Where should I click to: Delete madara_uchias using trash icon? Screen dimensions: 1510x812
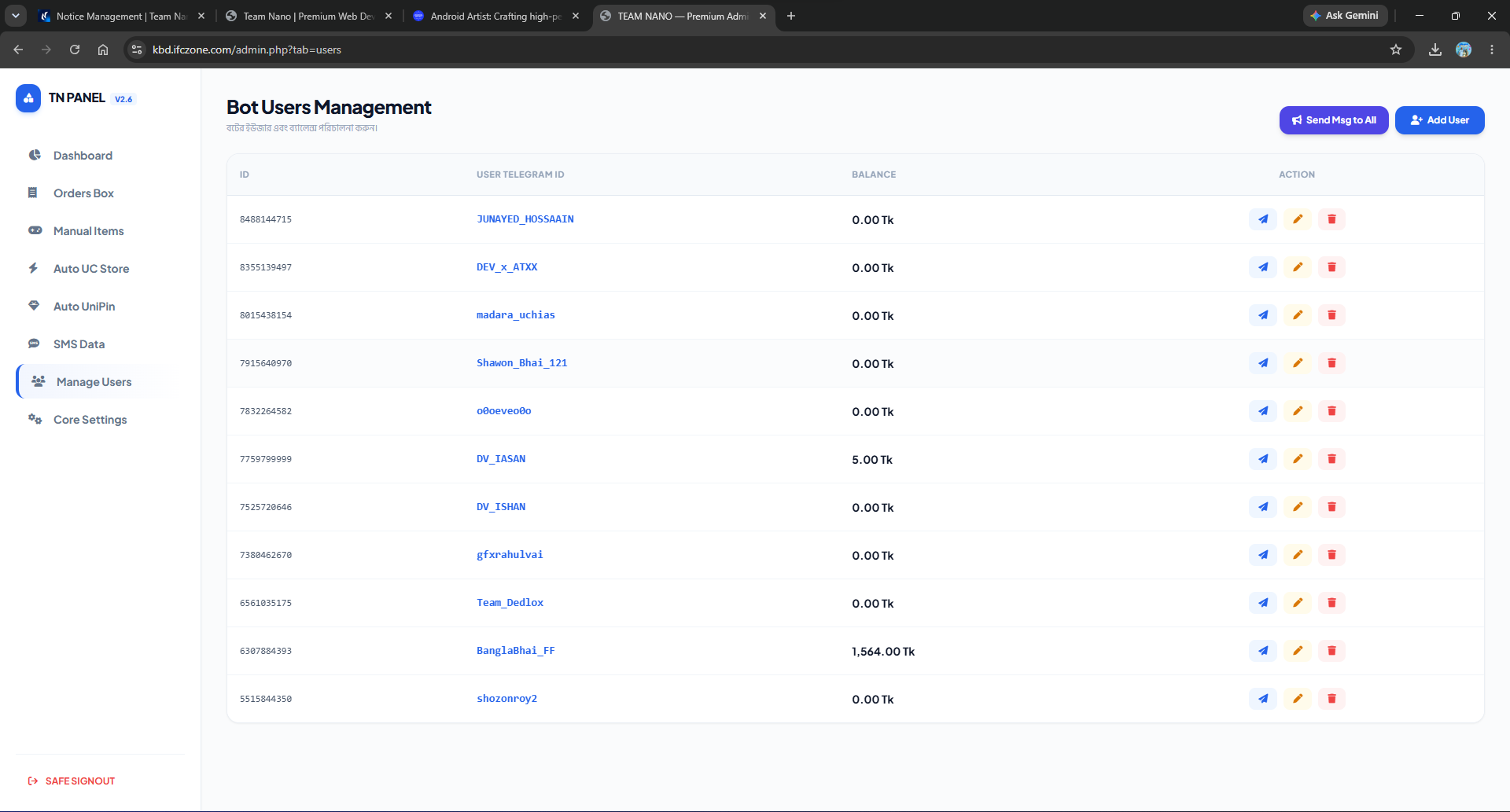tap(1331, 315)
